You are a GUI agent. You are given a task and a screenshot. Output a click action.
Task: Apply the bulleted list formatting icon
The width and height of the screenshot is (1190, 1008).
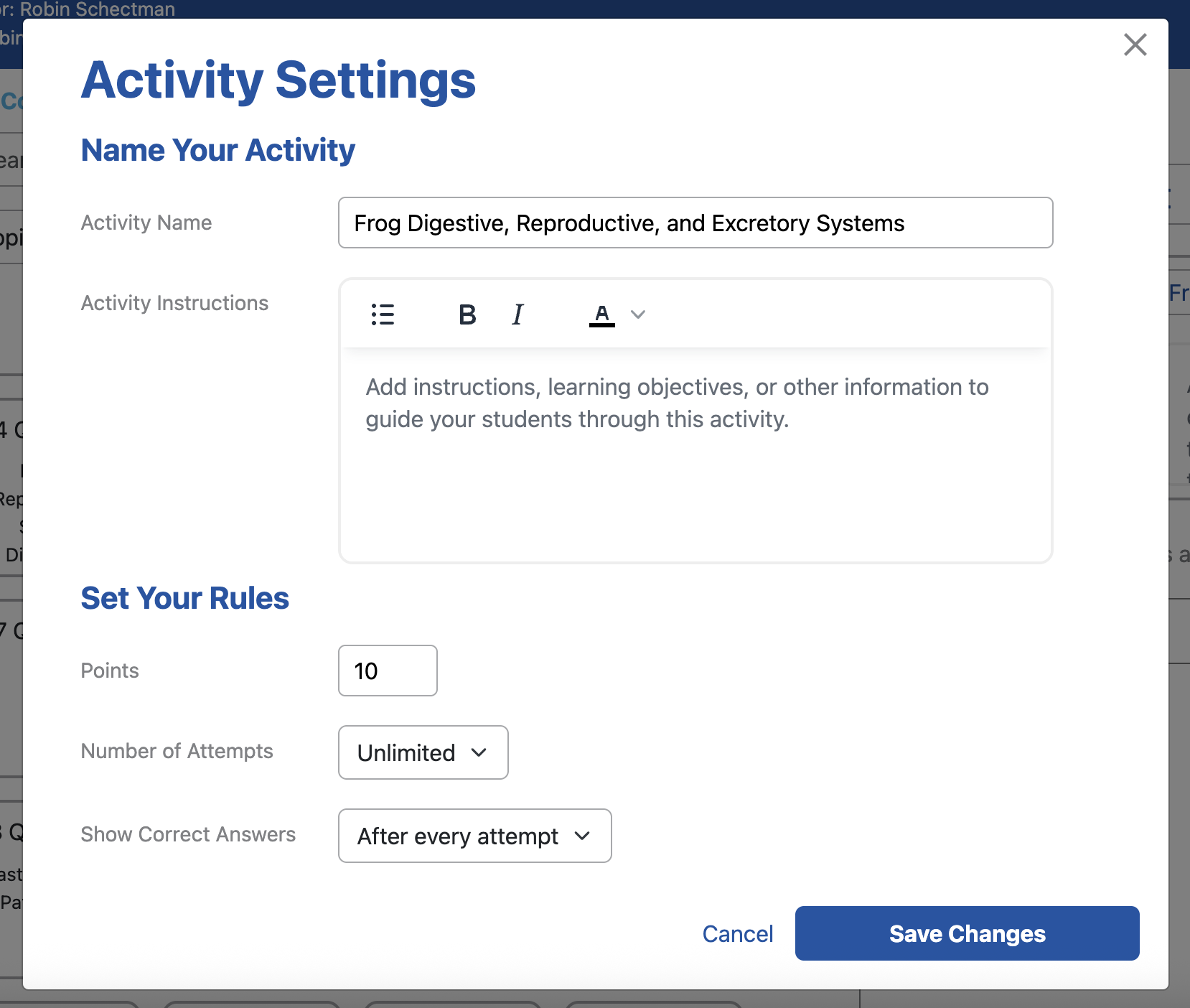383,314
